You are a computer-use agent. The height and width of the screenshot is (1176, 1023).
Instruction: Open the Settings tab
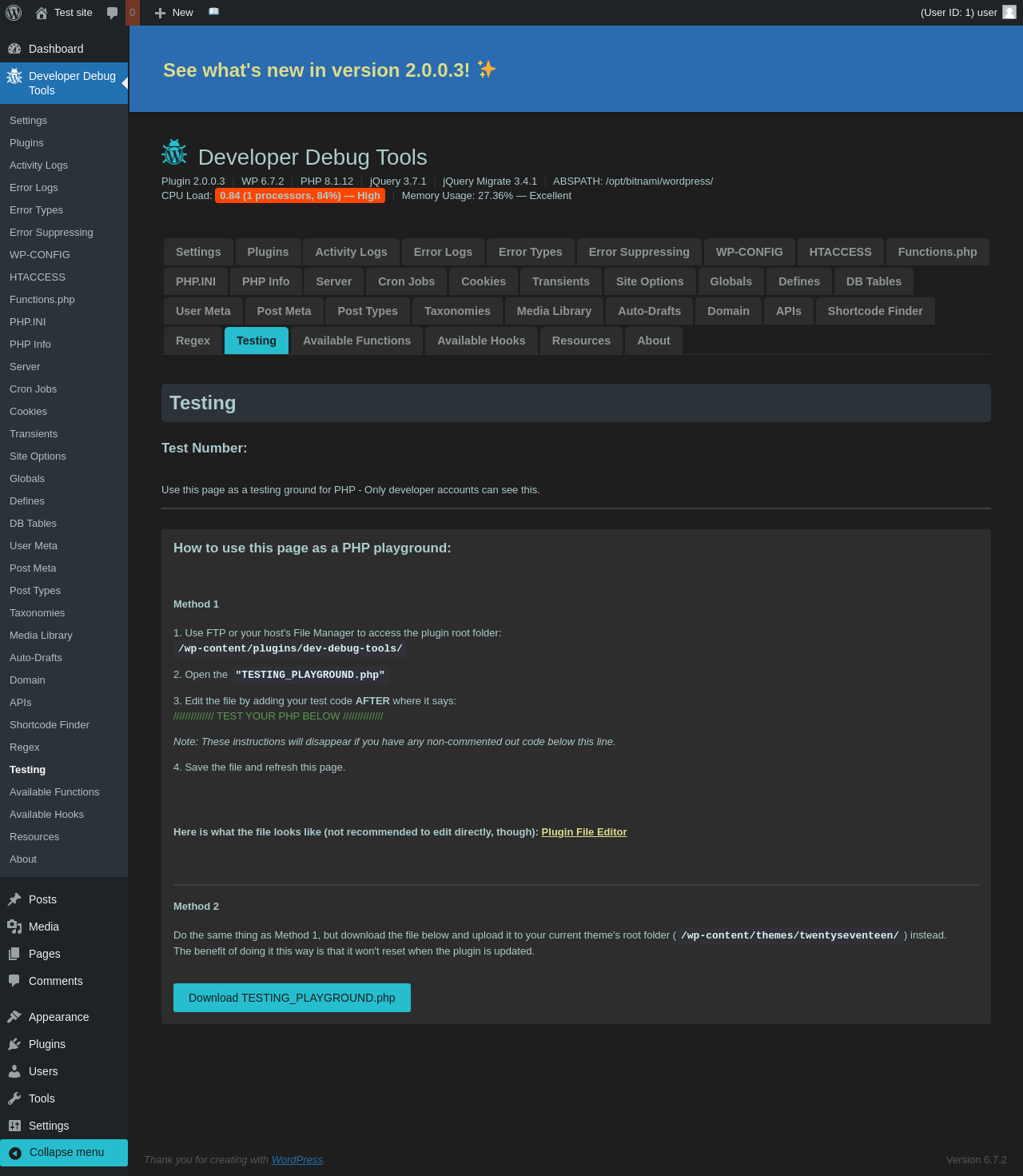tap(198, 252)
